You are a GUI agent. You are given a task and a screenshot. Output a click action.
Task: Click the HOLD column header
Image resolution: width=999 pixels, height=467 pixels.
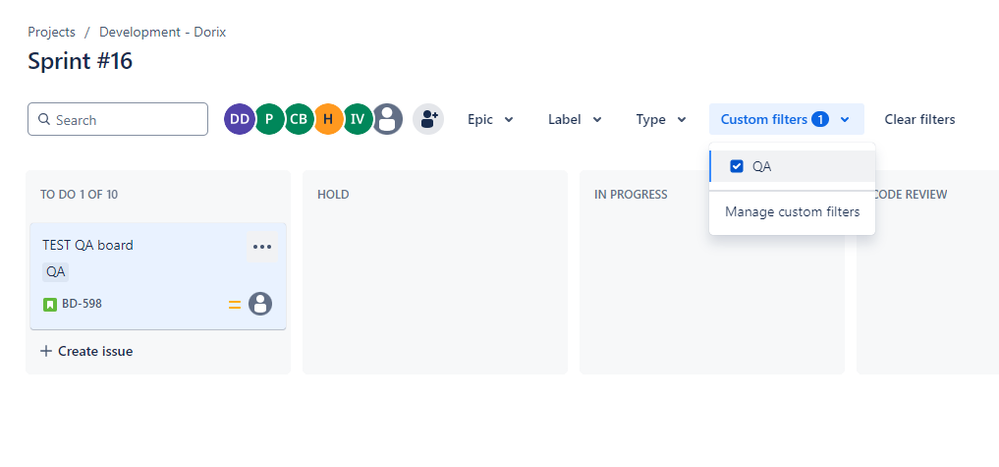coord(333,195)
